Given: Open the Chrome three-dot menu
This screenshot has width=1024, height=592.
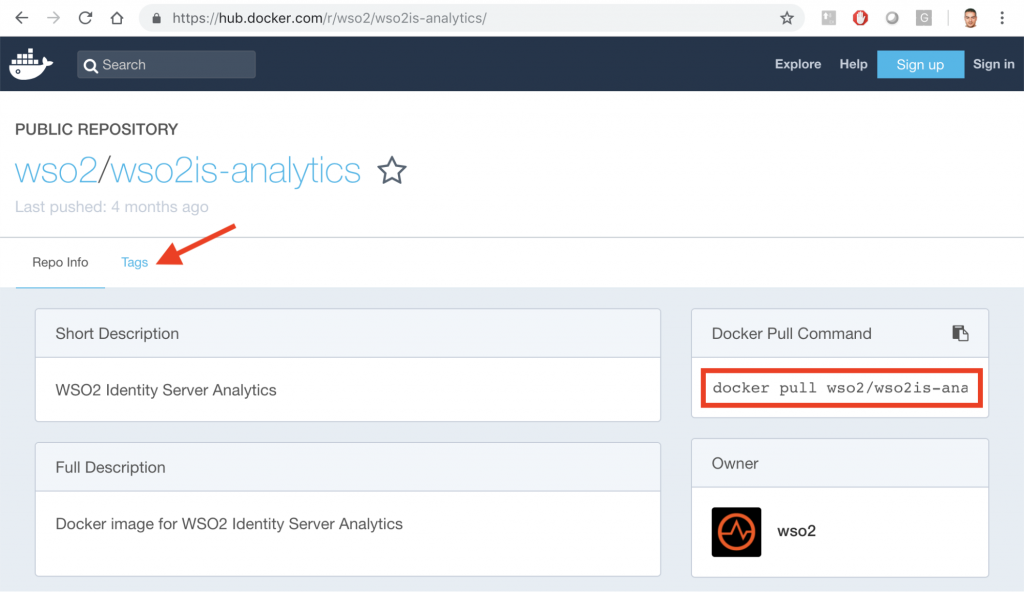Looking at the screenshot, I should point(1002,18).
